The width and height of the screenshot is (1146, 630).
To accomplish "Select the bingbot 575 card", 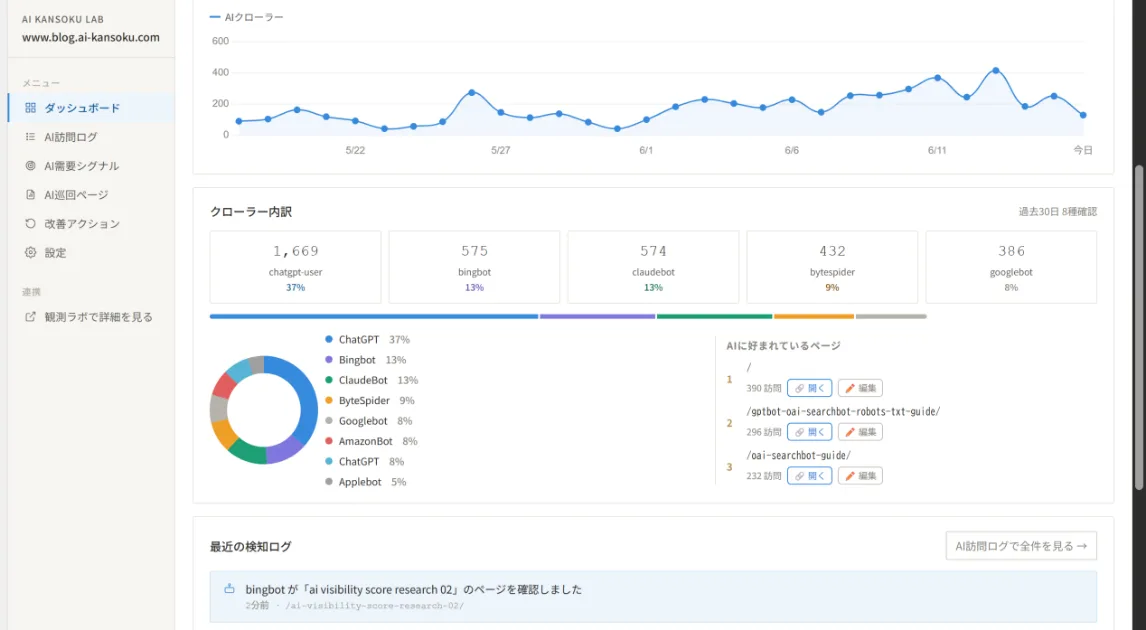I will [474, 267].
